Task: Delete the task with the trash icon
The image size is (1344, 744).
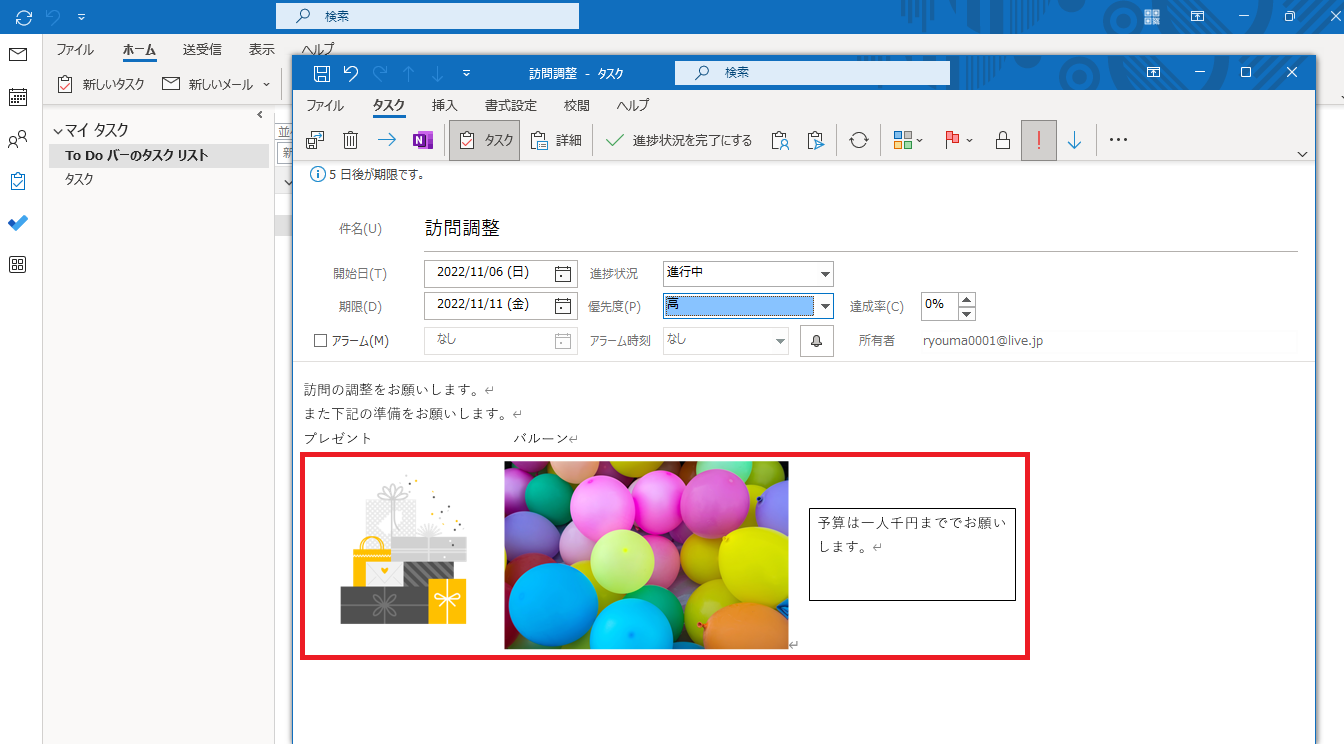Action: 350,141
